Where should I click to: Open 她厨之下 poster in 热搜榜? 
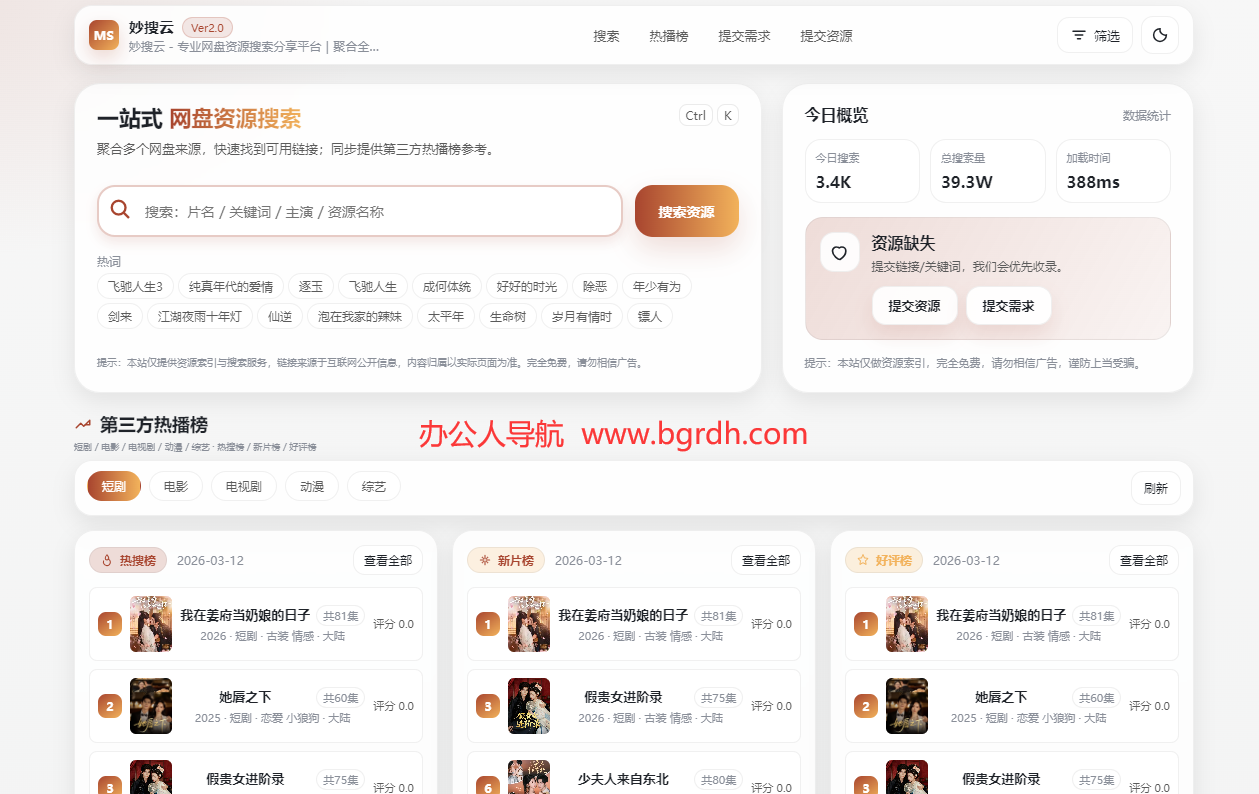[151, 706]
